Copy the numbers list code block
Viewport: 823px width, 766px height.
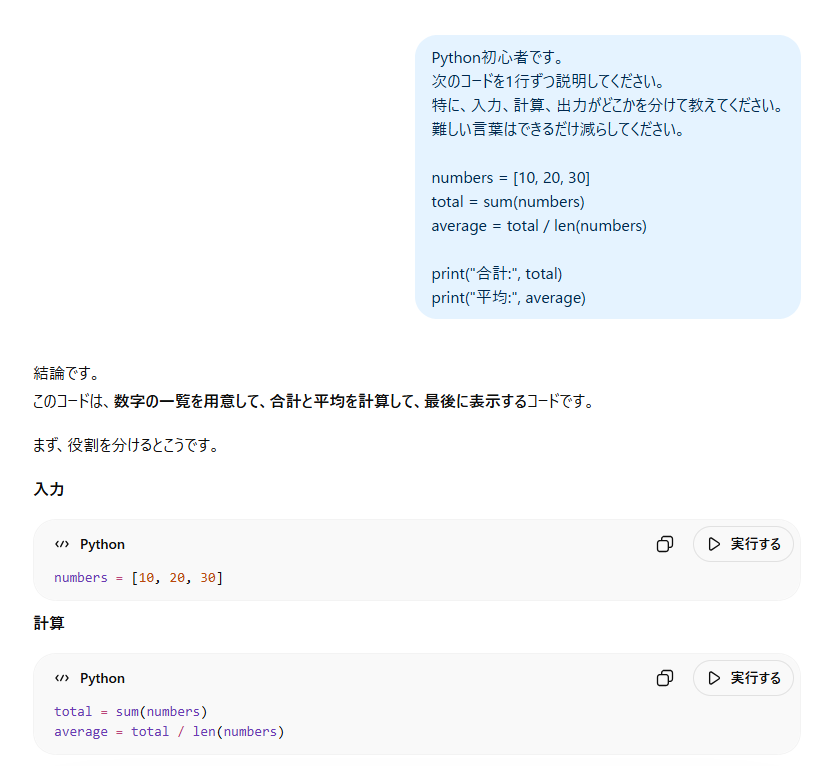tap(664, 544)
